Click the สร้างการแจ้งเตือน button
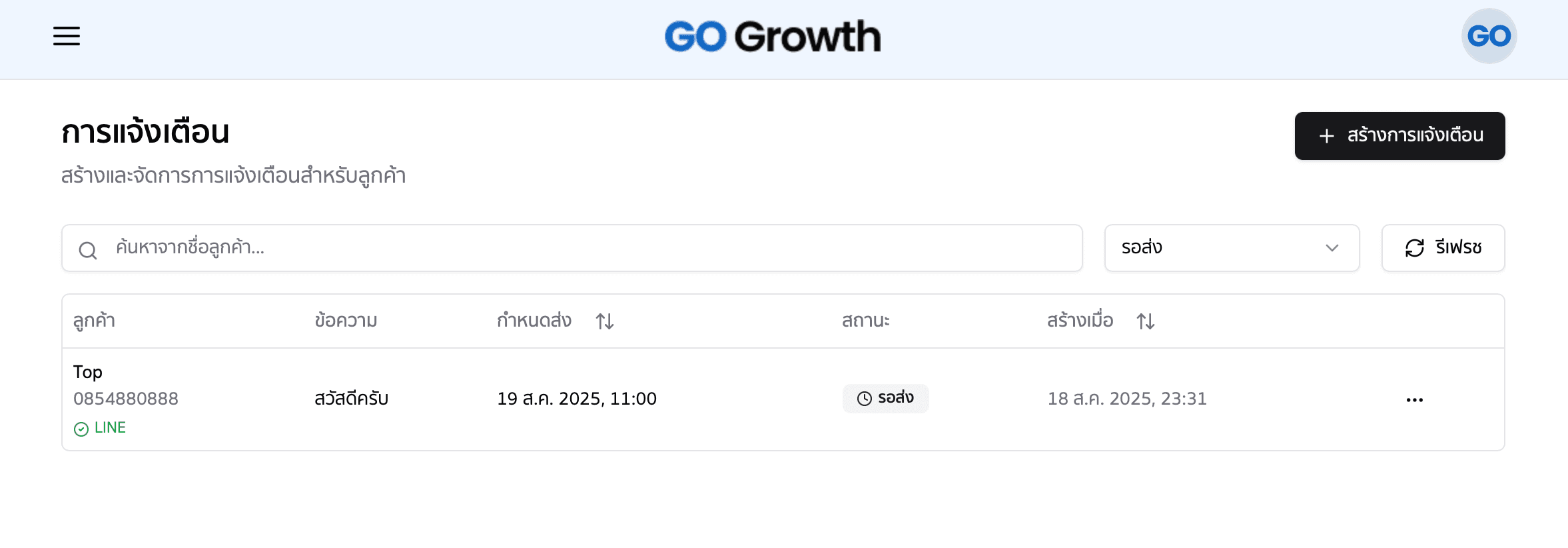Screen dimensions: 1568x548 [x=1399, y=136]
